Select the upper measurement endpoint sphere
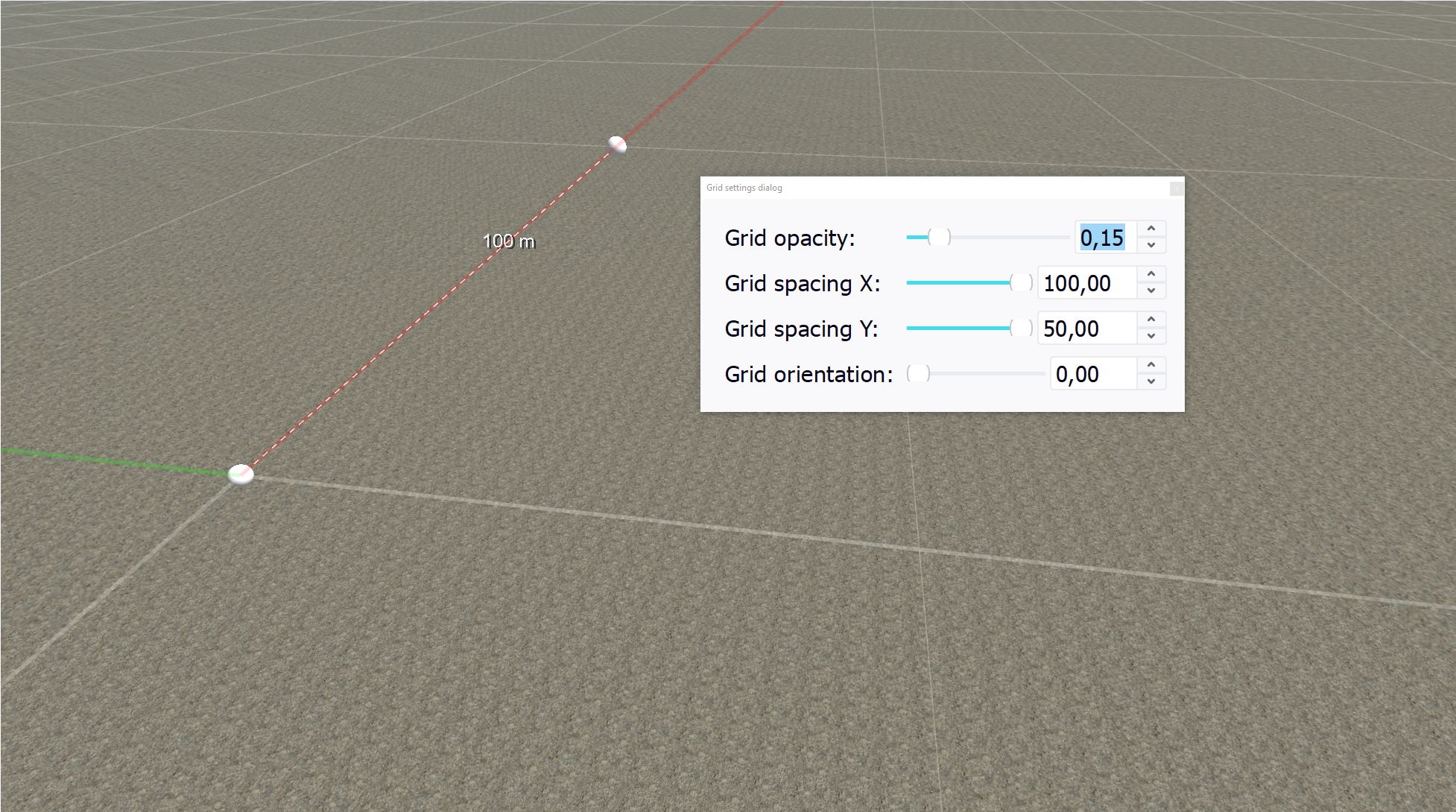1456x812 pixels. (617, 145)
